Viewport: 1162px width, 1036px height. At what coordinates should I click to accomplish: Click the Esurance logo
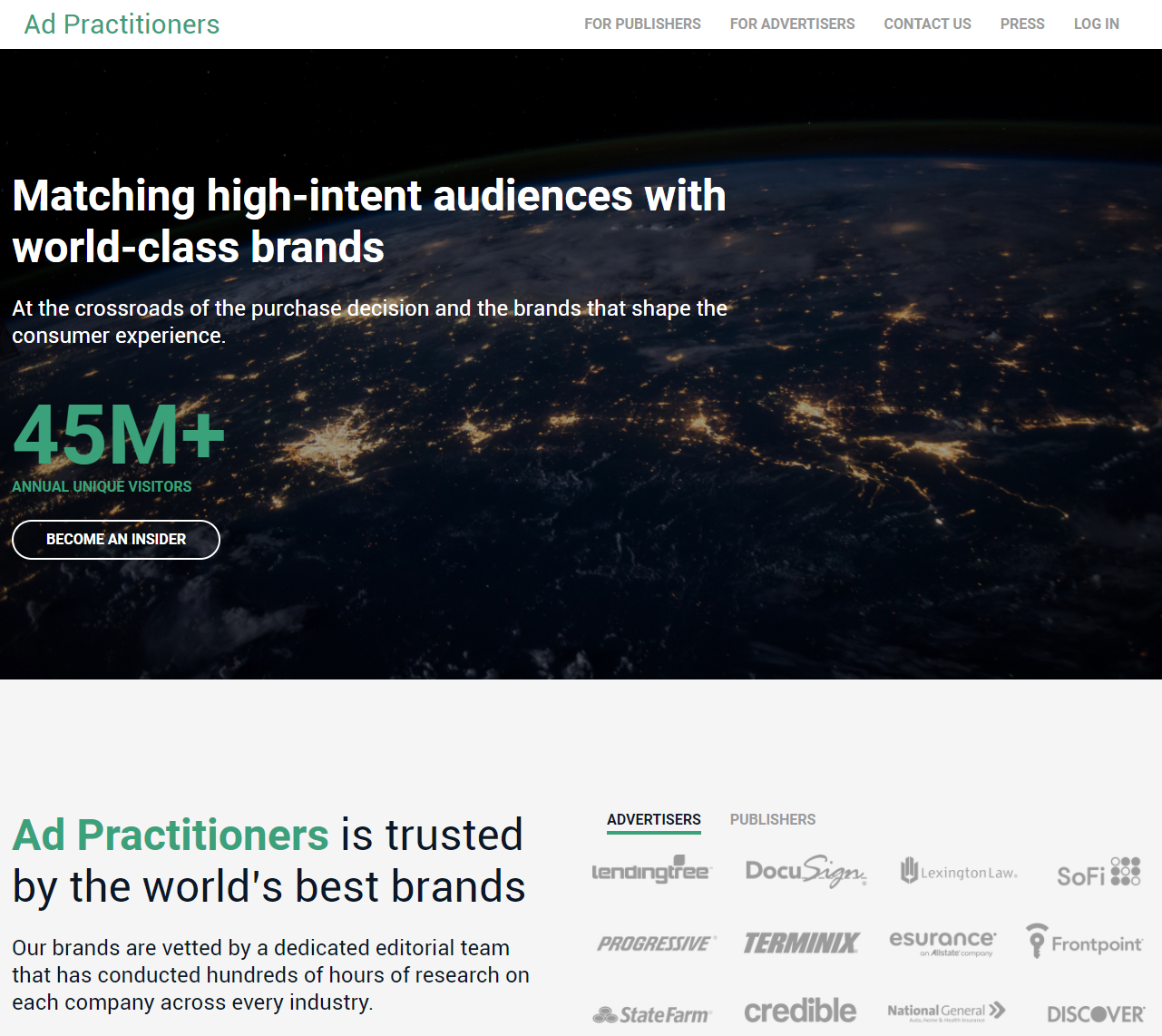click(942, 943)
